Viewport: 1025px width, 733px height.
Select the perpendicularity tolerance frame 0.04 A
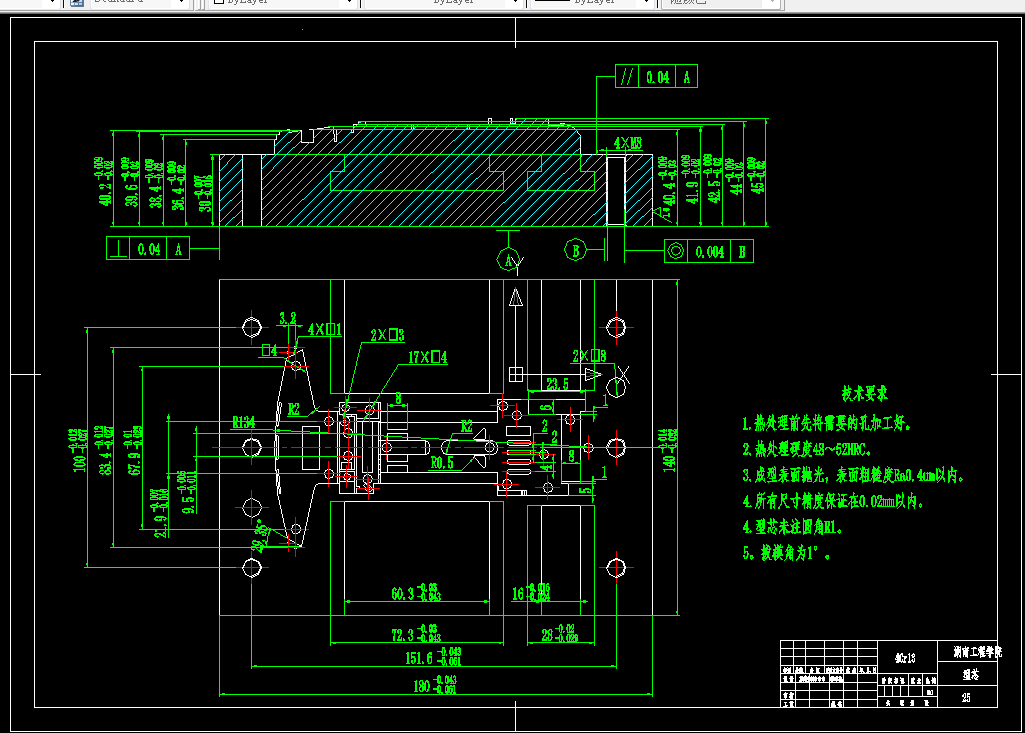coord(148,248)
